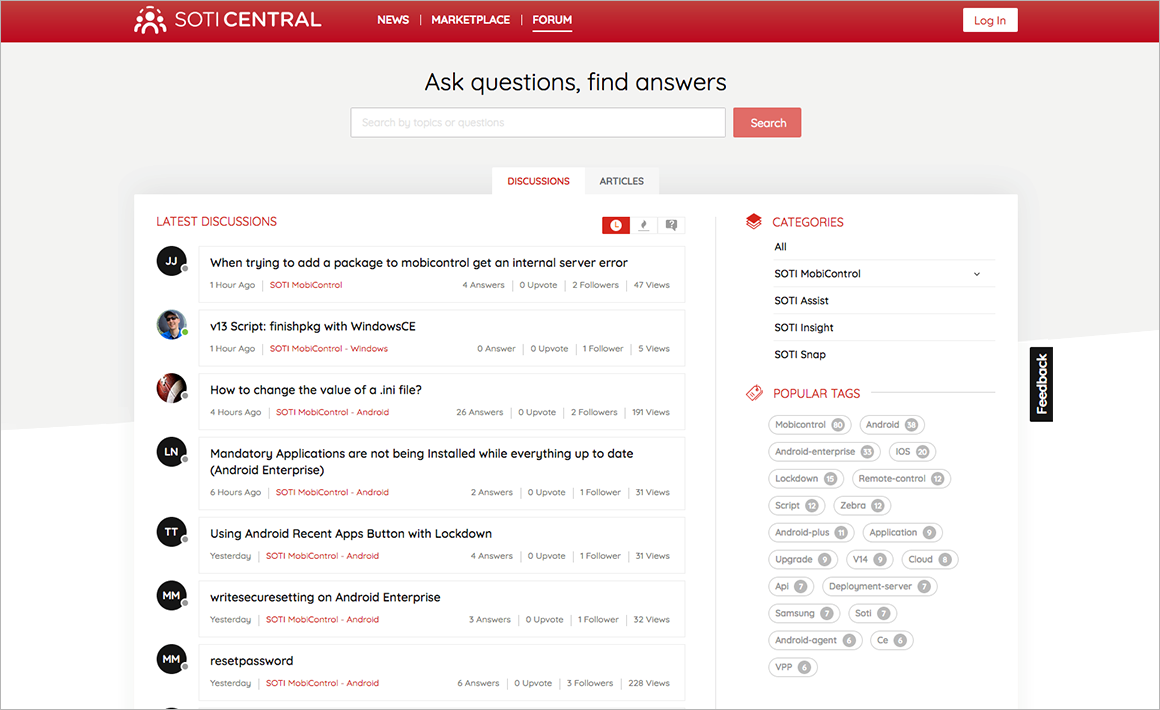The height and width of the screenshot is (710, 1160).
Task: Open the MM avatar beside resetpassword post
Action: point(172,659)
